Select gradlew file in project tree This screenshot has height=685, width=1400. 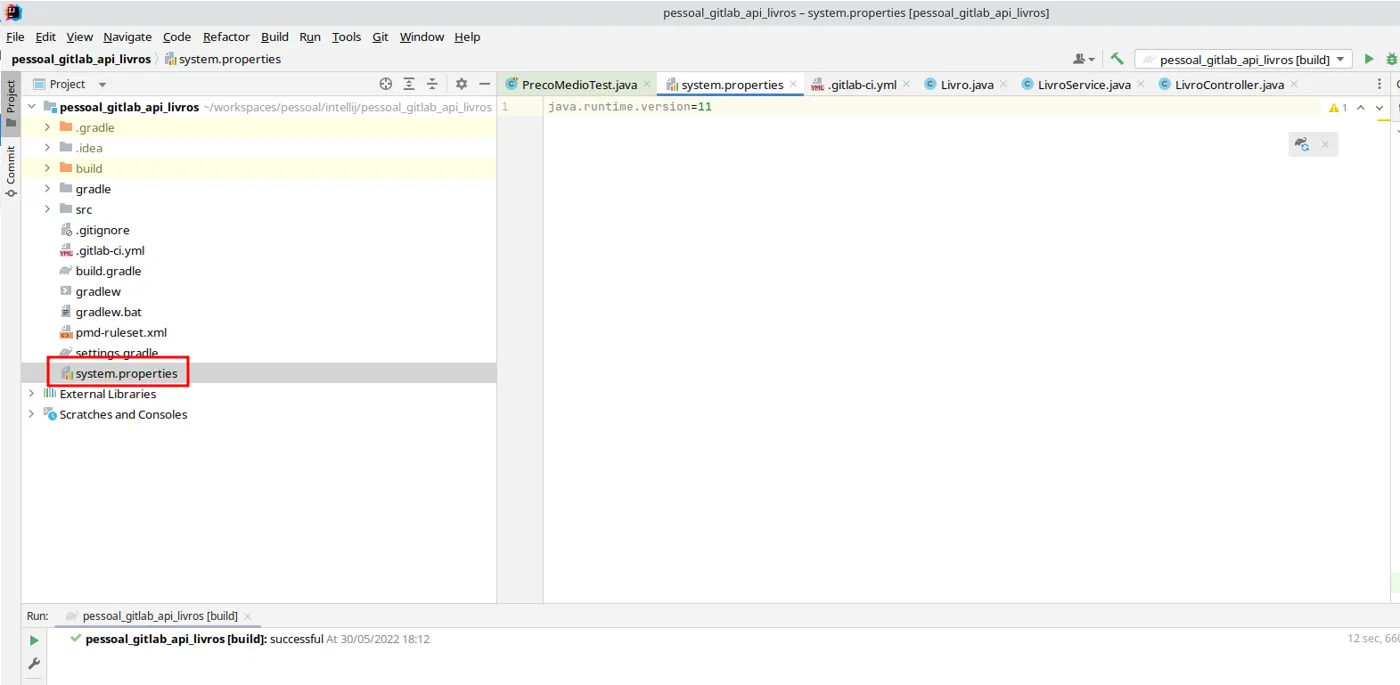coord(90,291)
